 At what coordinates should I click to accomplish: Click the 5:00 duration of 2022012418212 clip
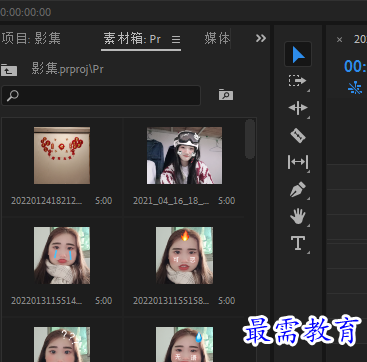[x=104, y=201]
